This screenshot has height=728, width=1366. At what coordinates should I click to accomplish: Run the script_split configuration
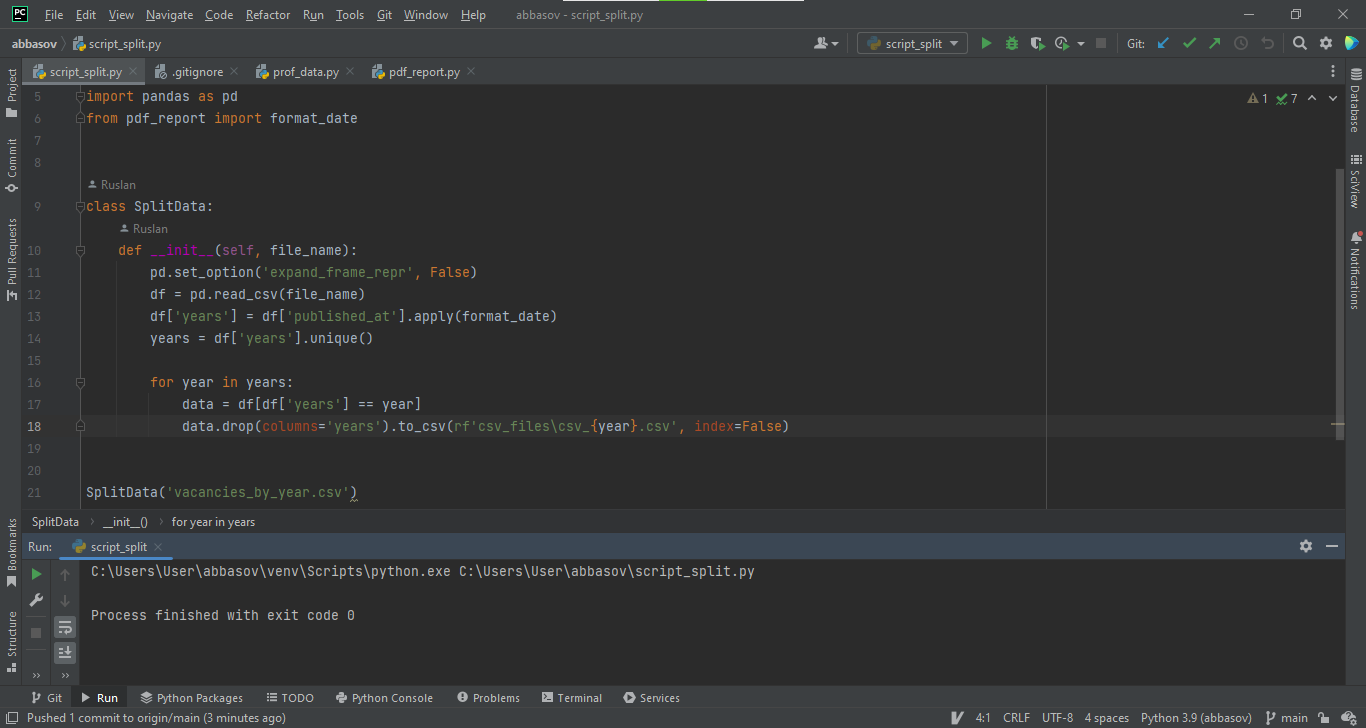tap(986, 43)
